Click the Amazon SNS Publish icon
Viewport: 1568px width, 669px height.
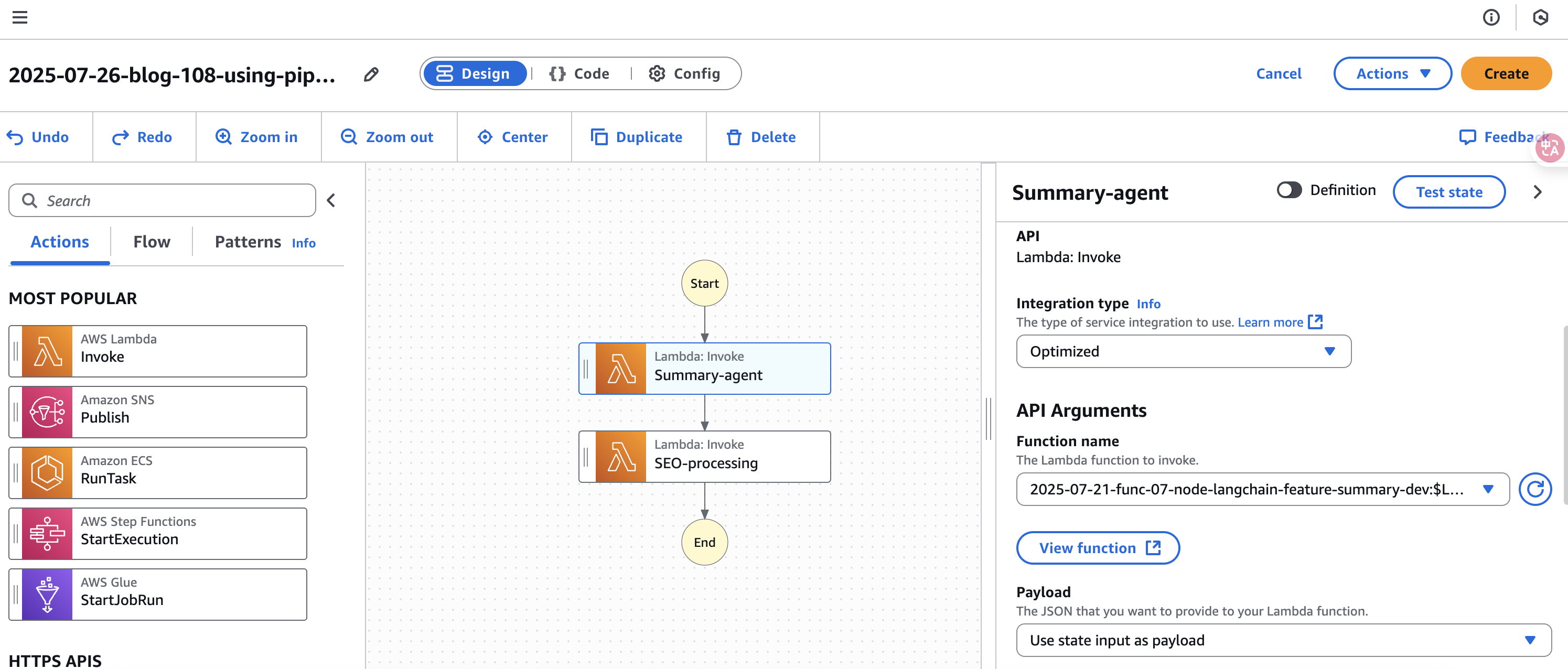pyautogui.click(x=47, y=412)
